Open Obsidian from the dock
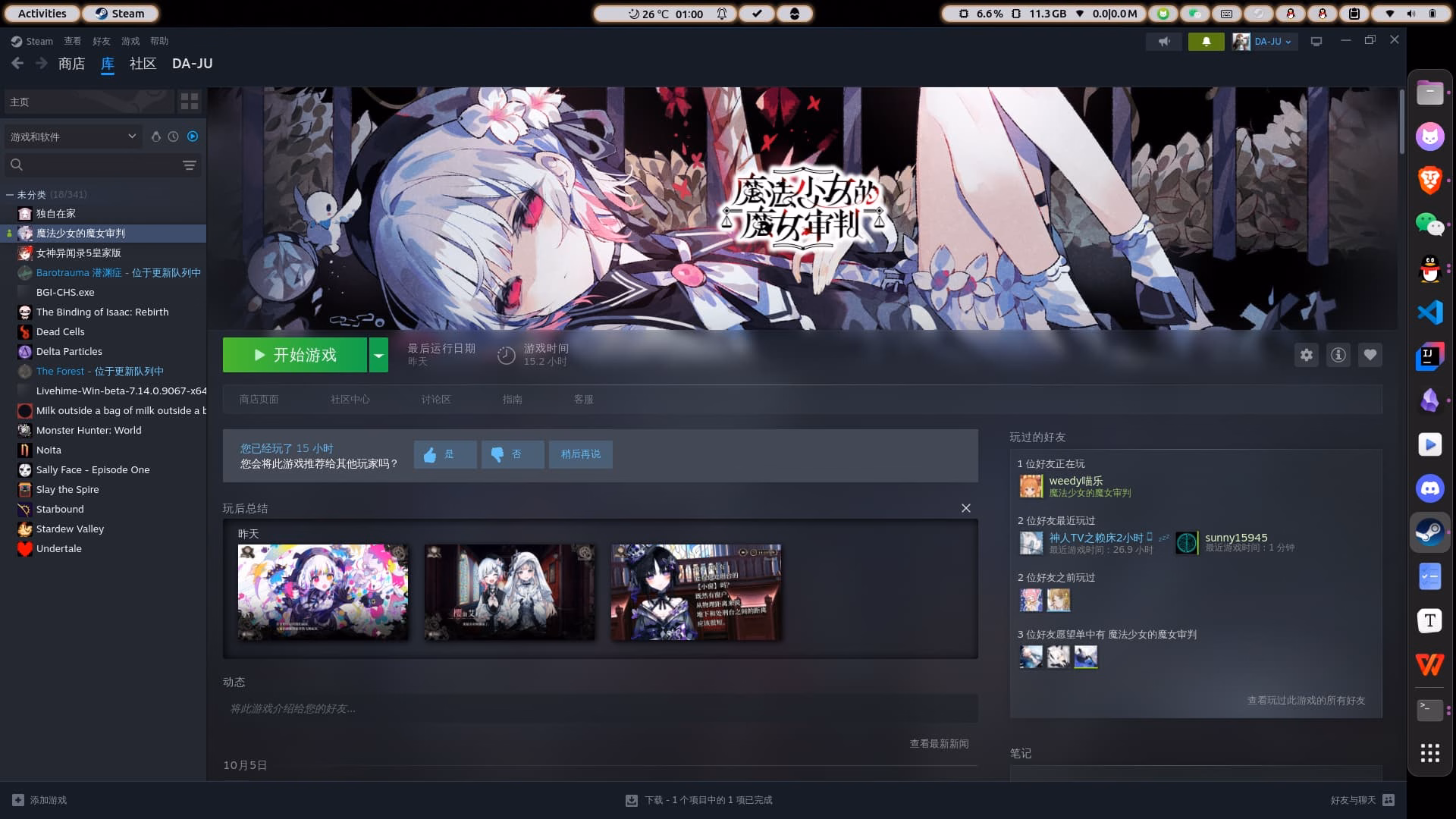The height and width of the screenshot is (819, 1456). (1429, 400)
